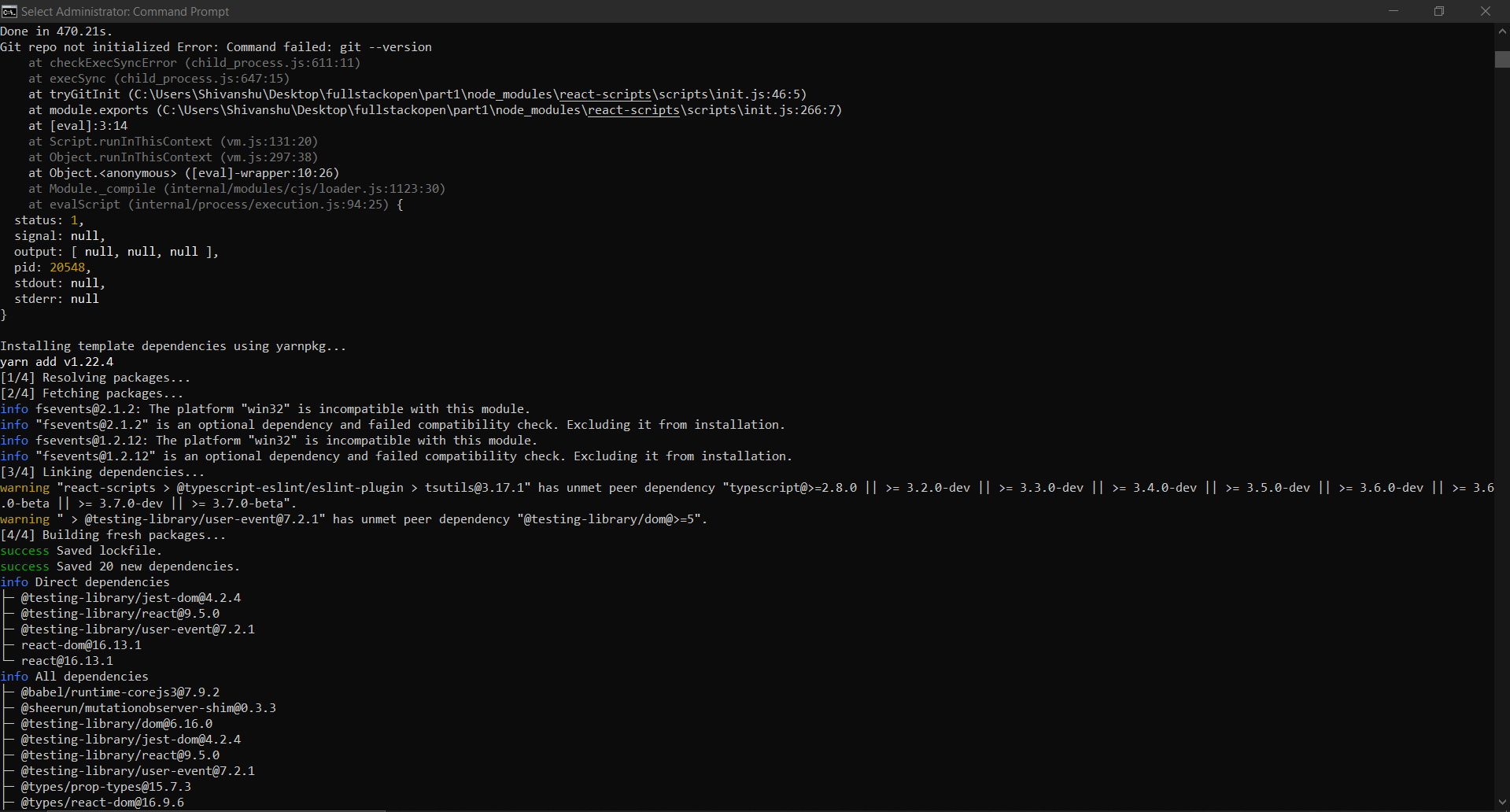Click the info Direct dependencies line
The image size is (1510, 812).
(86, 581)
